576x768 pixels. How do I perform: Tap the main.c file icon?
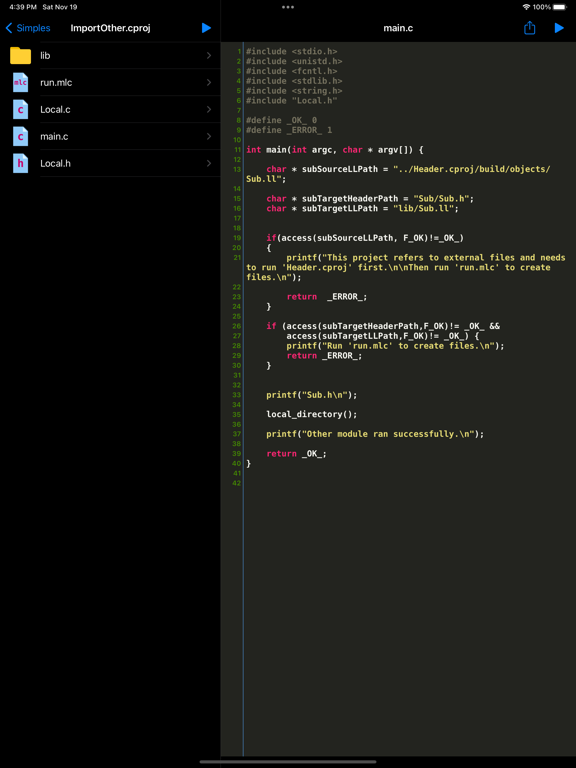21,136
